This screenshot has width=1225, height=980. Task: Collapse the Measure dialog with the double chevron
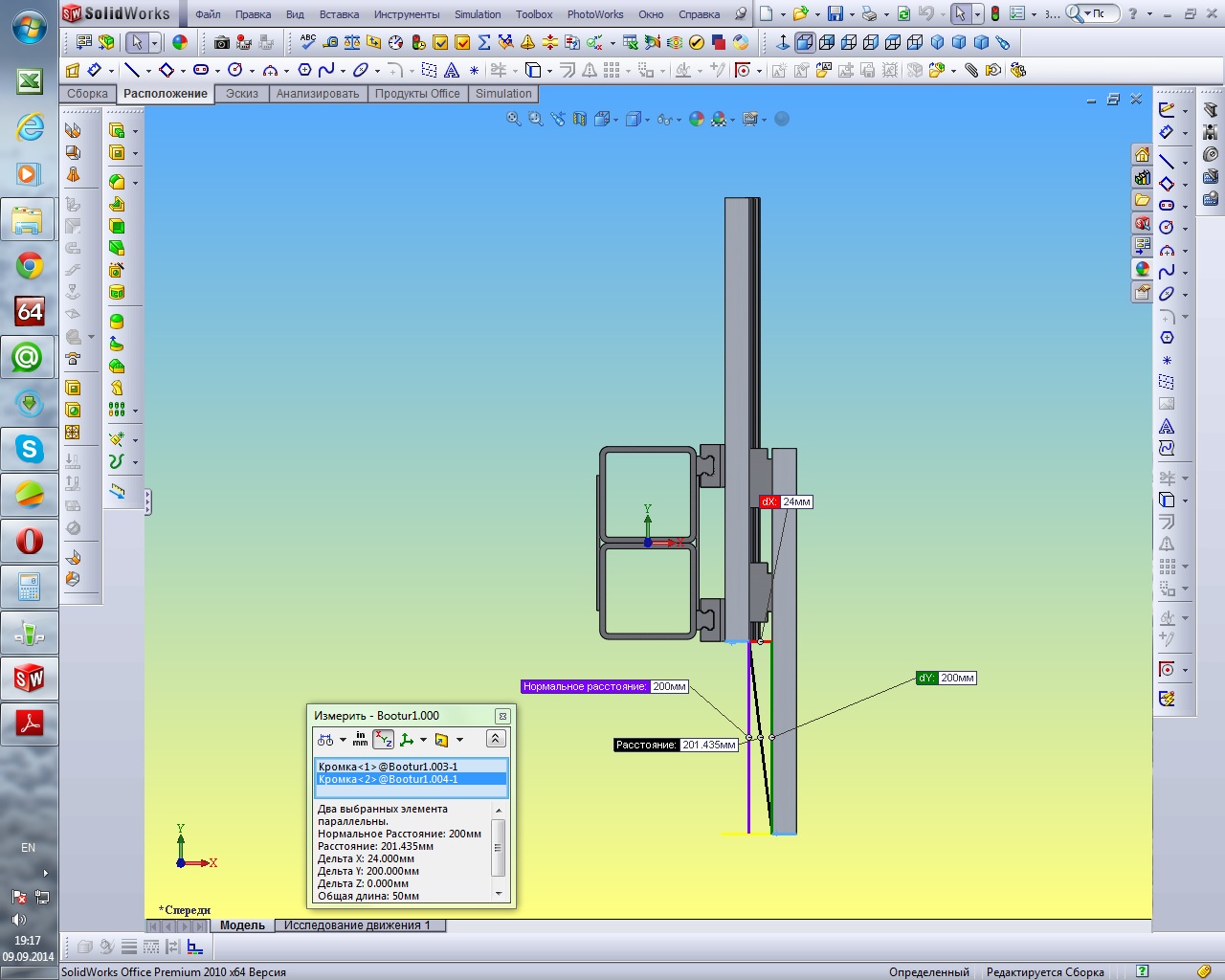[495, 739]
